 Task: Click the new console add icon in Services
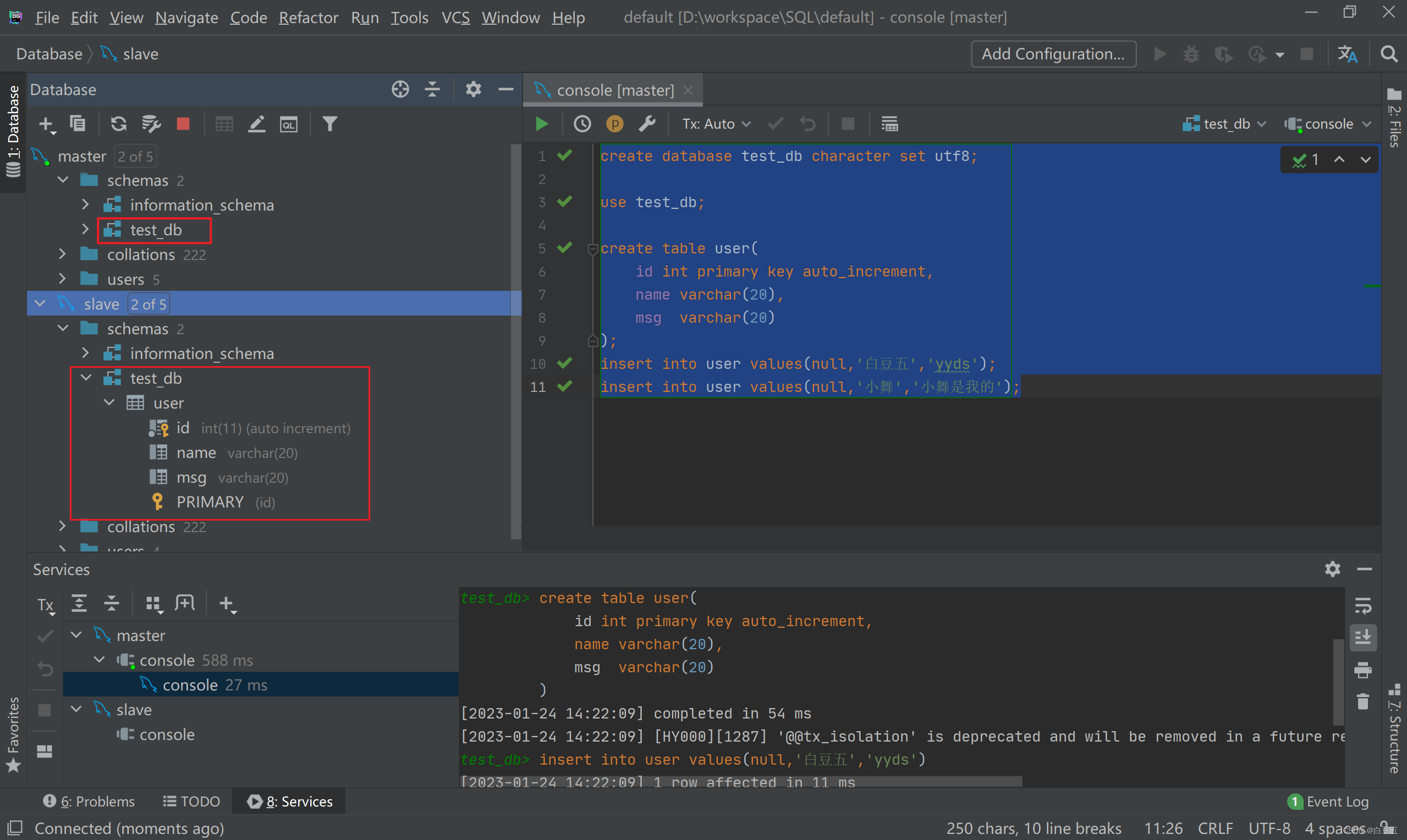(x=228, y=603)
